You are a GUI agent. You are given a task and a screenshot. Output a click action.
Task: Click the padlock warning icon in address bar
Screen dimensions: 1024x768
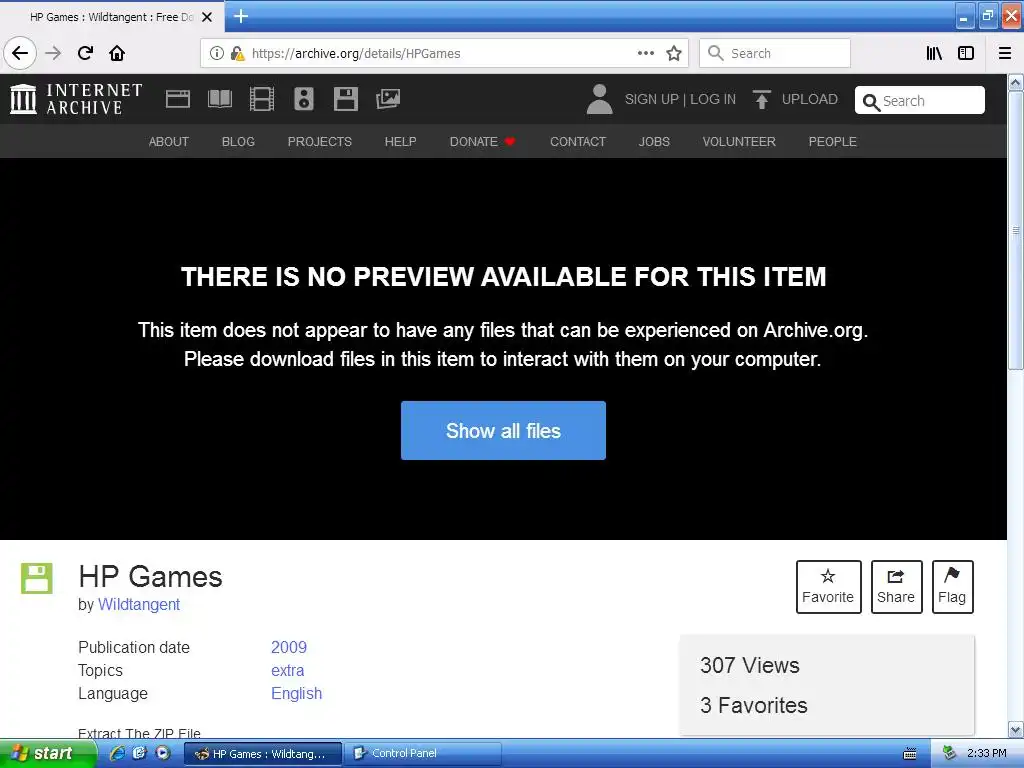tap(237, 53)
